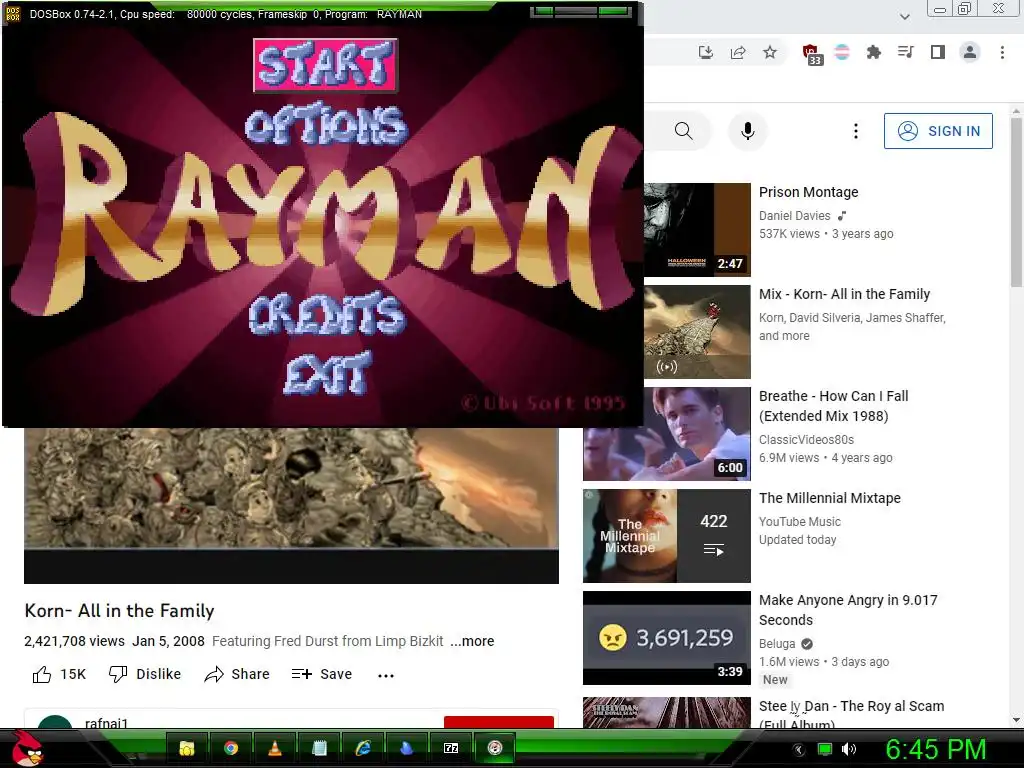Expand the description with ...more
This screenshot has width=1024, height=768.
point(472,641)
